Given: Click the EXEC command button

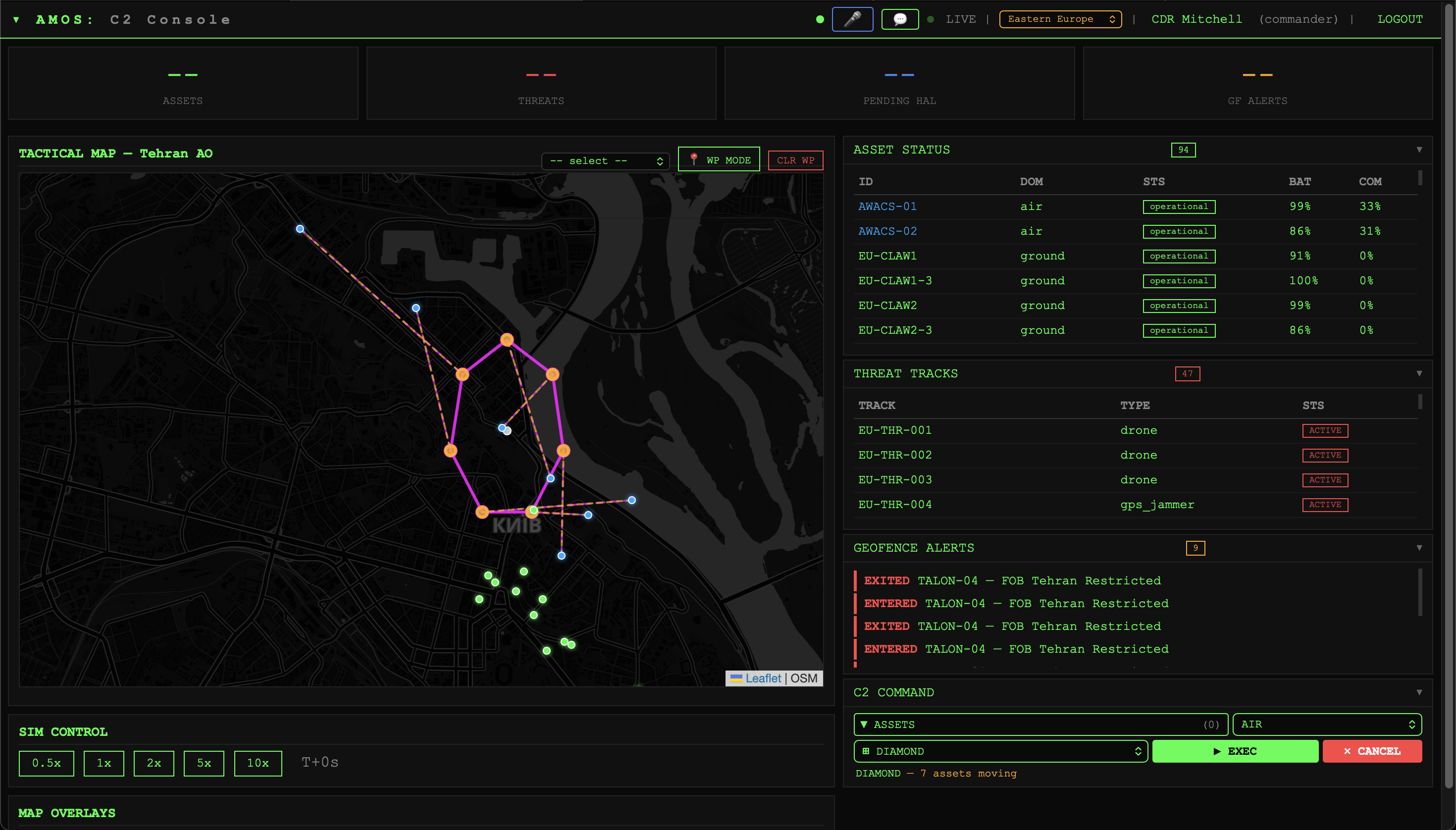Looking at the screenshot, I should pos(1235,752).
